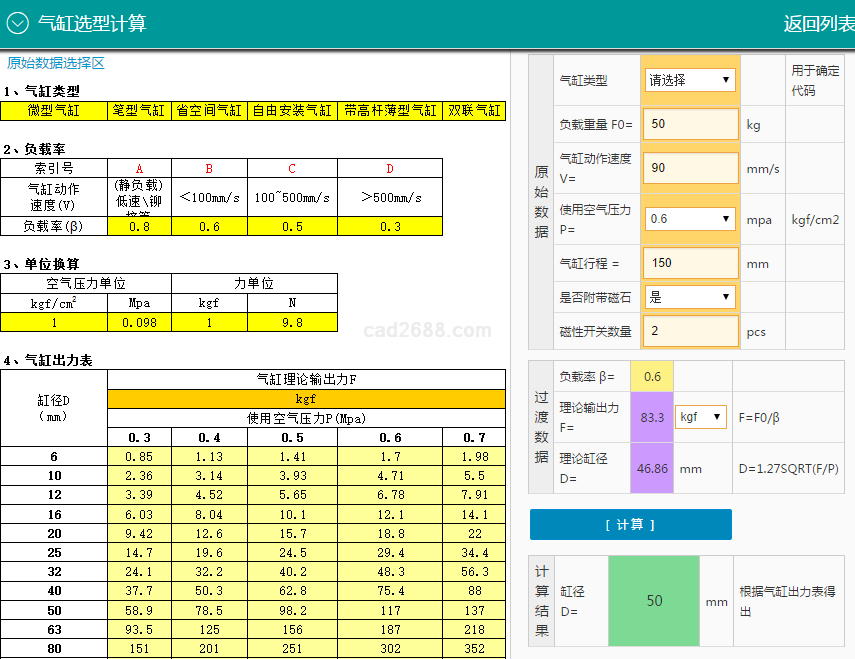Click the 气缸动作速度 V input field

click(690, 168)
